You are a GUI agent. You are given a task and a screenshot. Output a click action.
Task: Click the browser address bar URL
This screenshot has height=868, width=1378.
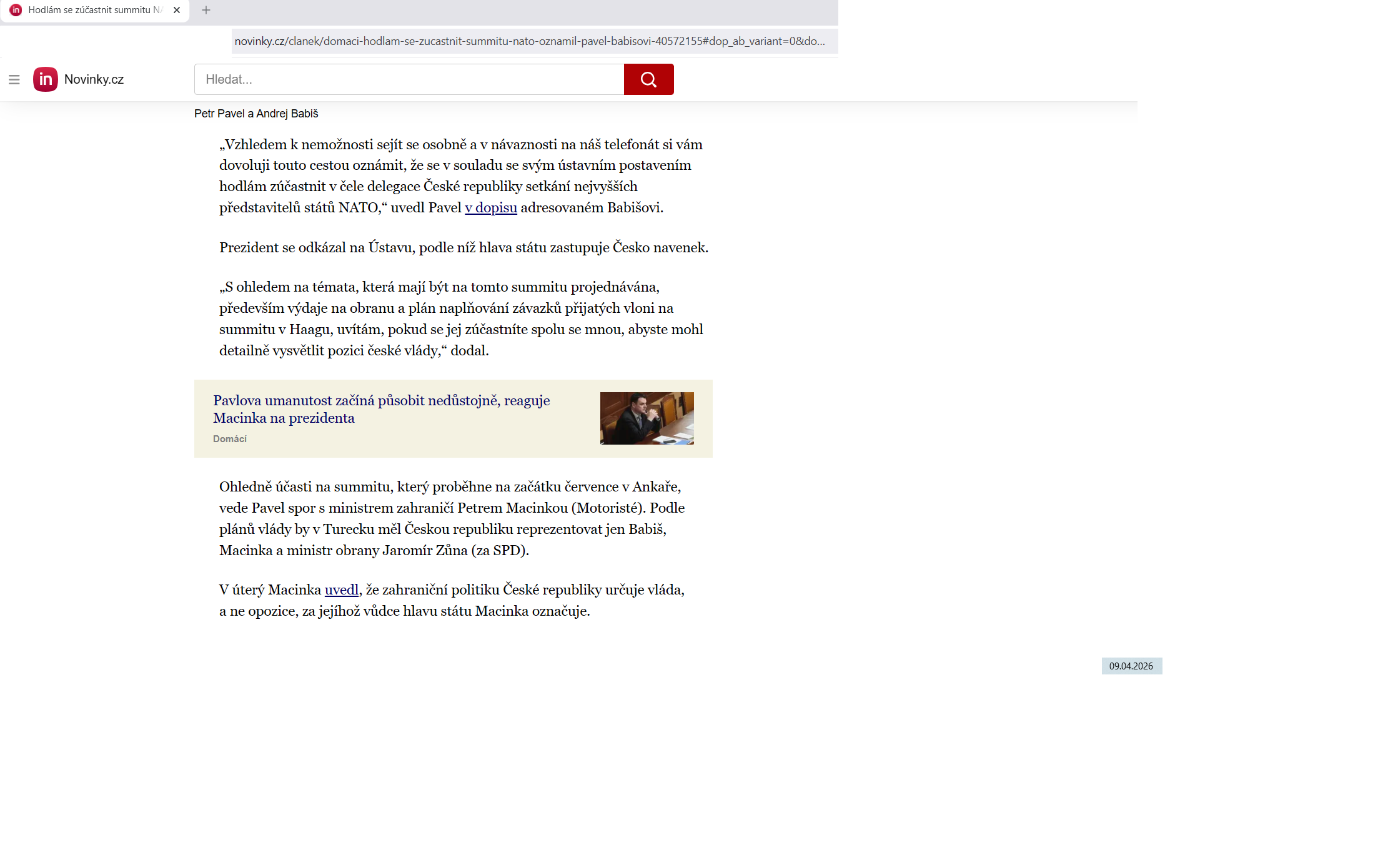coord(529,41)
